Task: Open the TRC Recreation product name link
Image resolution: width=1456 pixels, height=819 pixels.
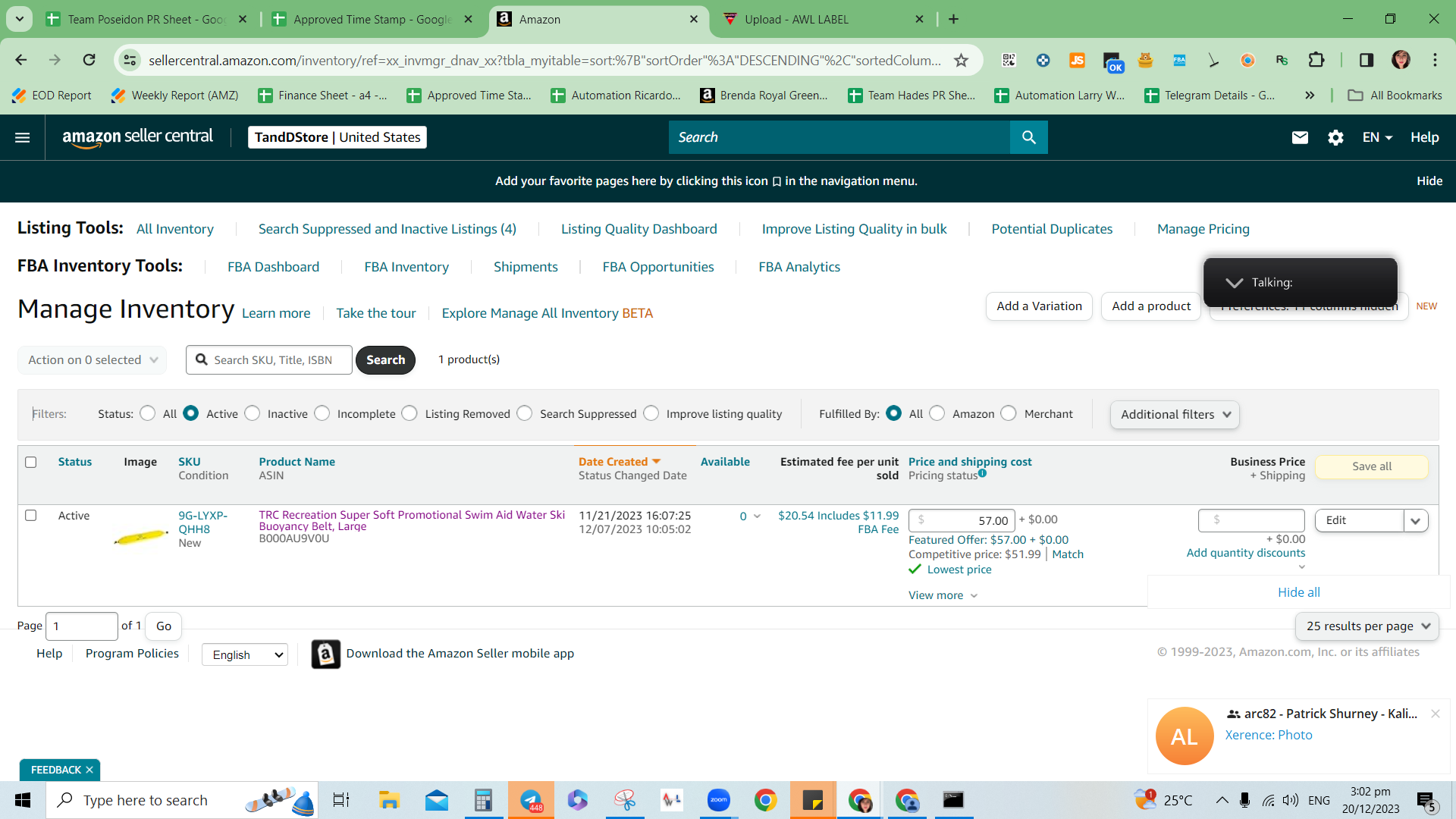Action: coord(412,520)
